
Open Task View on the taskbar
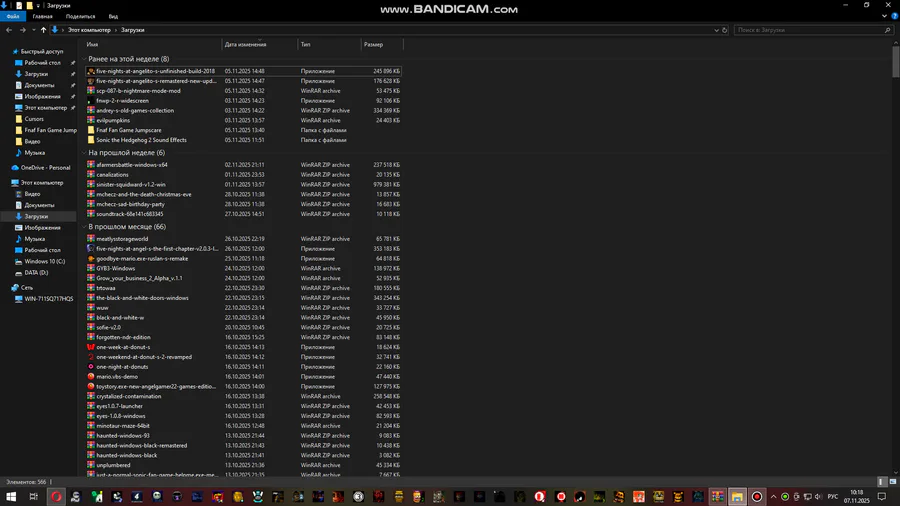[x=33, y=496]
